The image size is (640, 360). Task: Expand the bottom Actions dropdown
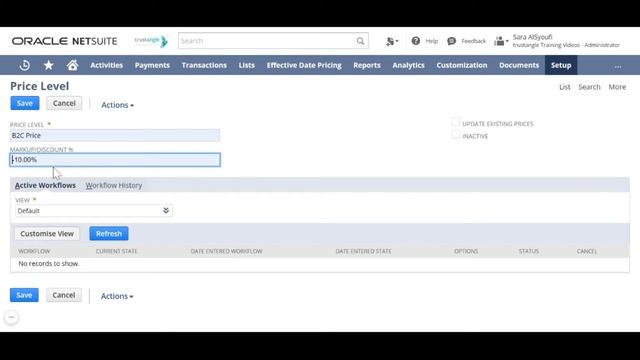(117, 296)
